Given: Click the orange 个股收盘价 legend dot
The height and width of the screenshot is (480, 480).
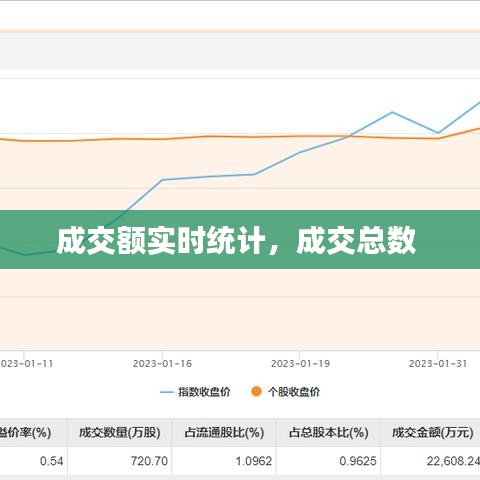Looking at the screenshot, I should (x=256, y=392).
